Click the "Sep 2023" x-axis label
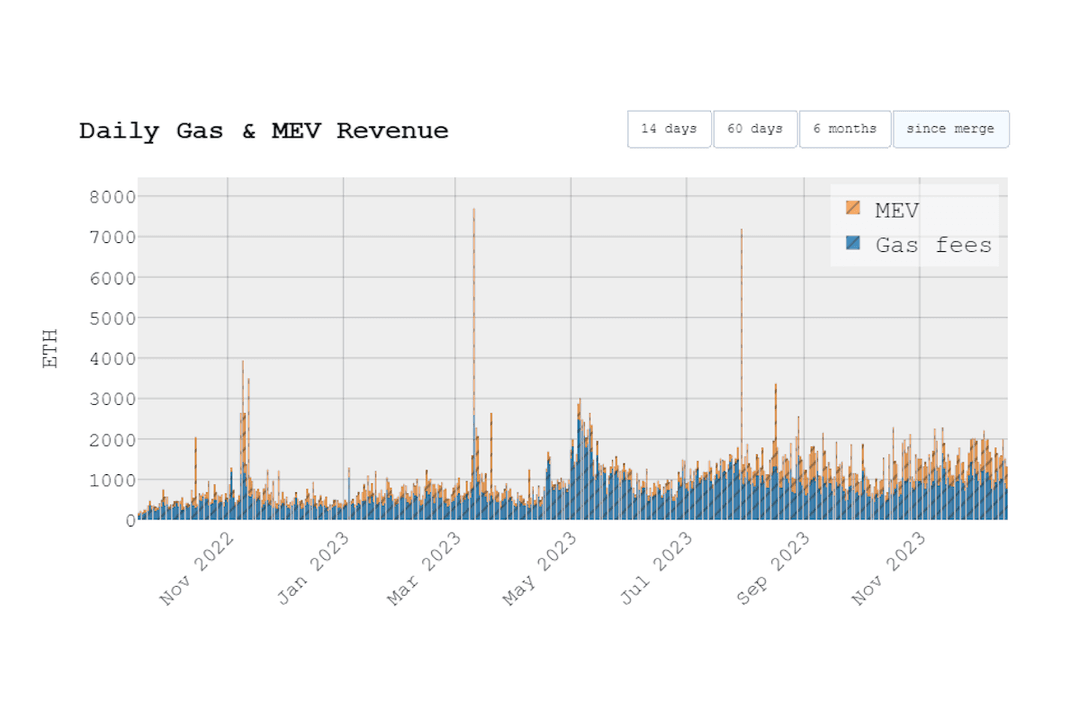Screen dimensions: 1080x720 coord(773,569)
